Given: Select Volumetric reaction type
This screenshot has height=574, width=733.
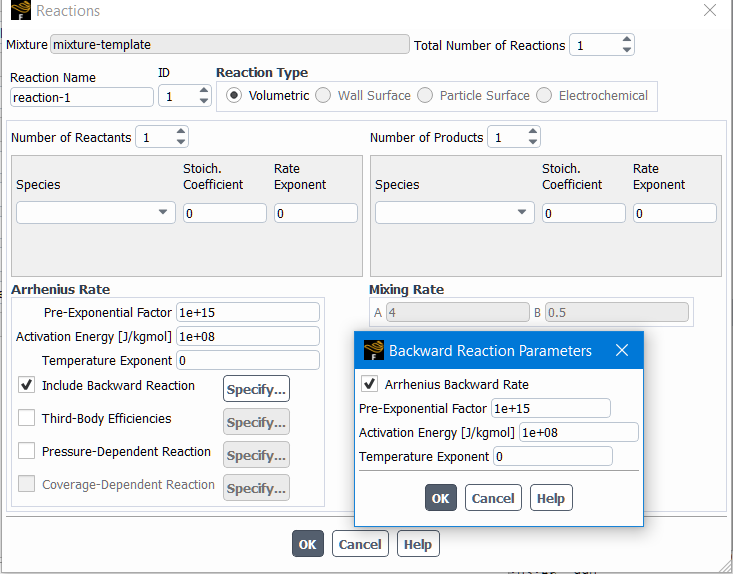Looking at the screenshot, I should click(x=234, y=95).
